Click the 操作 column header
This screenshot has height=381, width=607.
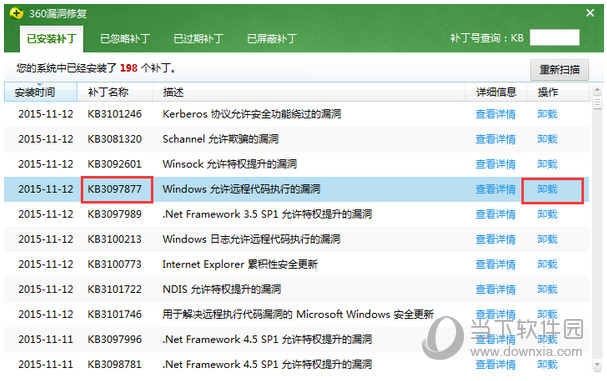[x=557, y=92]
